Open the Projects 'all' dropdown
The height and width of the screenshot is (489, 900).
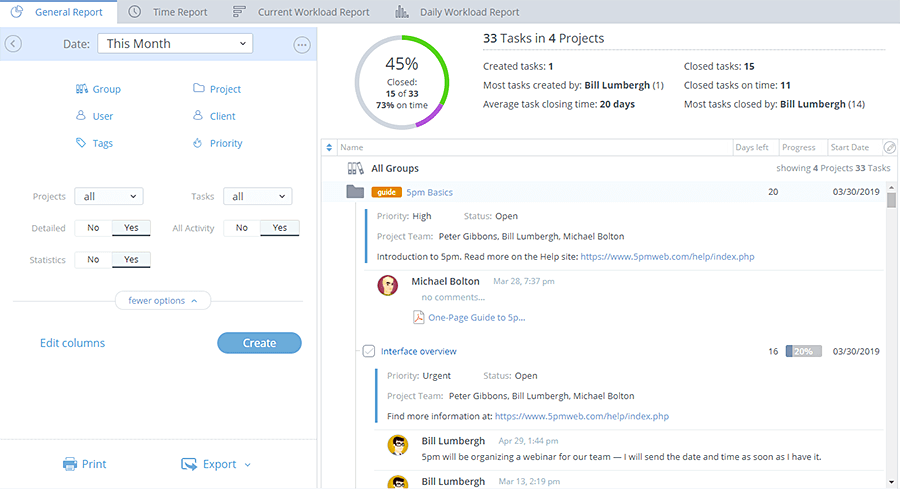(x=109, y=197)
